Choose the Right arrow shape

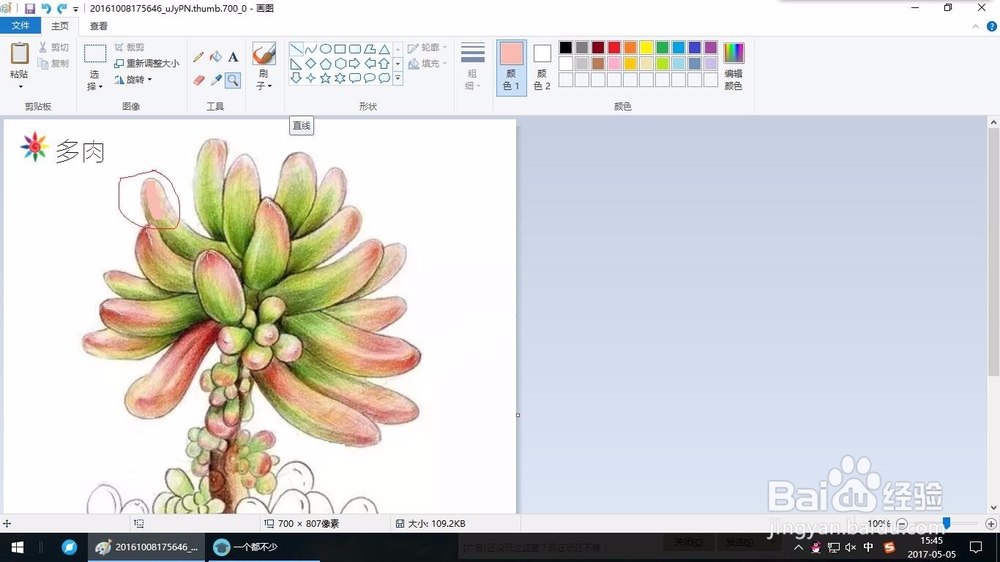[x=355, y=64]
